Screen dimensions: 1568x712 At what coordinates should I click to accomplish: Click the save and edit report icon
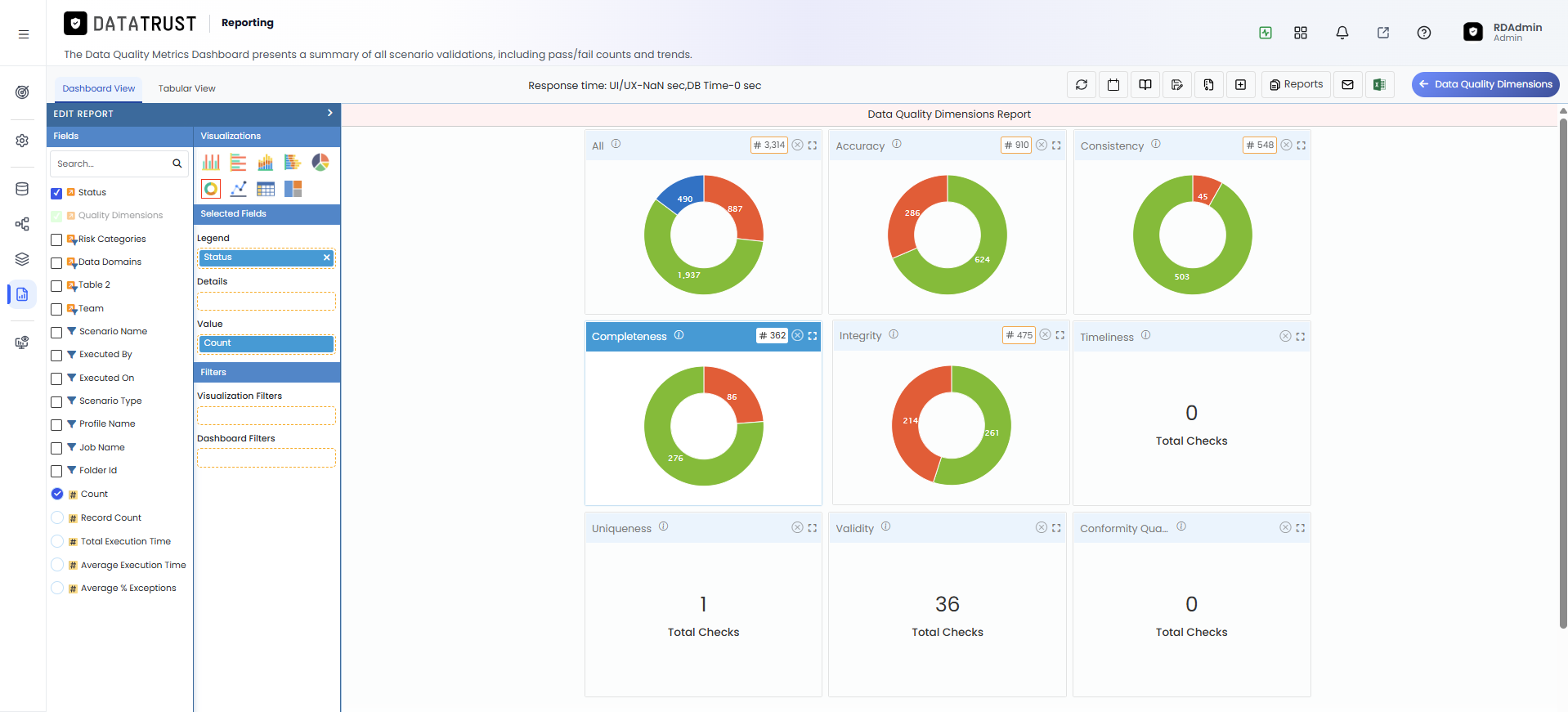coord(1177,85)
